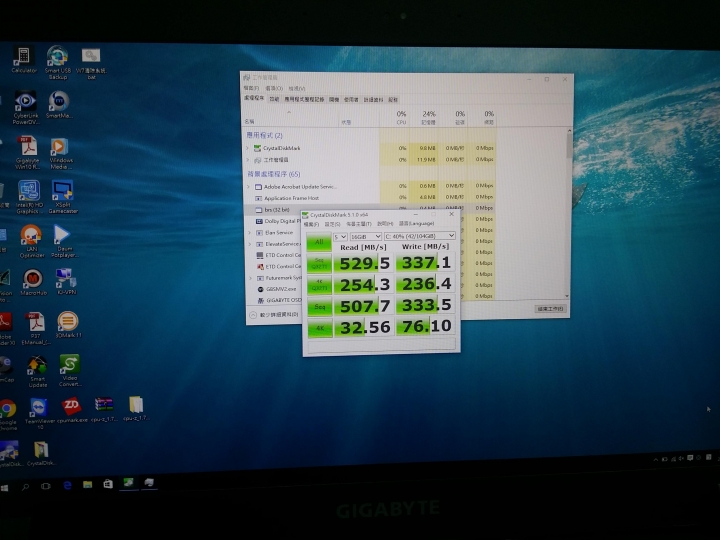Open the 佈景主題(T) menu in CrystalDiskMark
Viewport: 720px width, 540px height.
359,224
